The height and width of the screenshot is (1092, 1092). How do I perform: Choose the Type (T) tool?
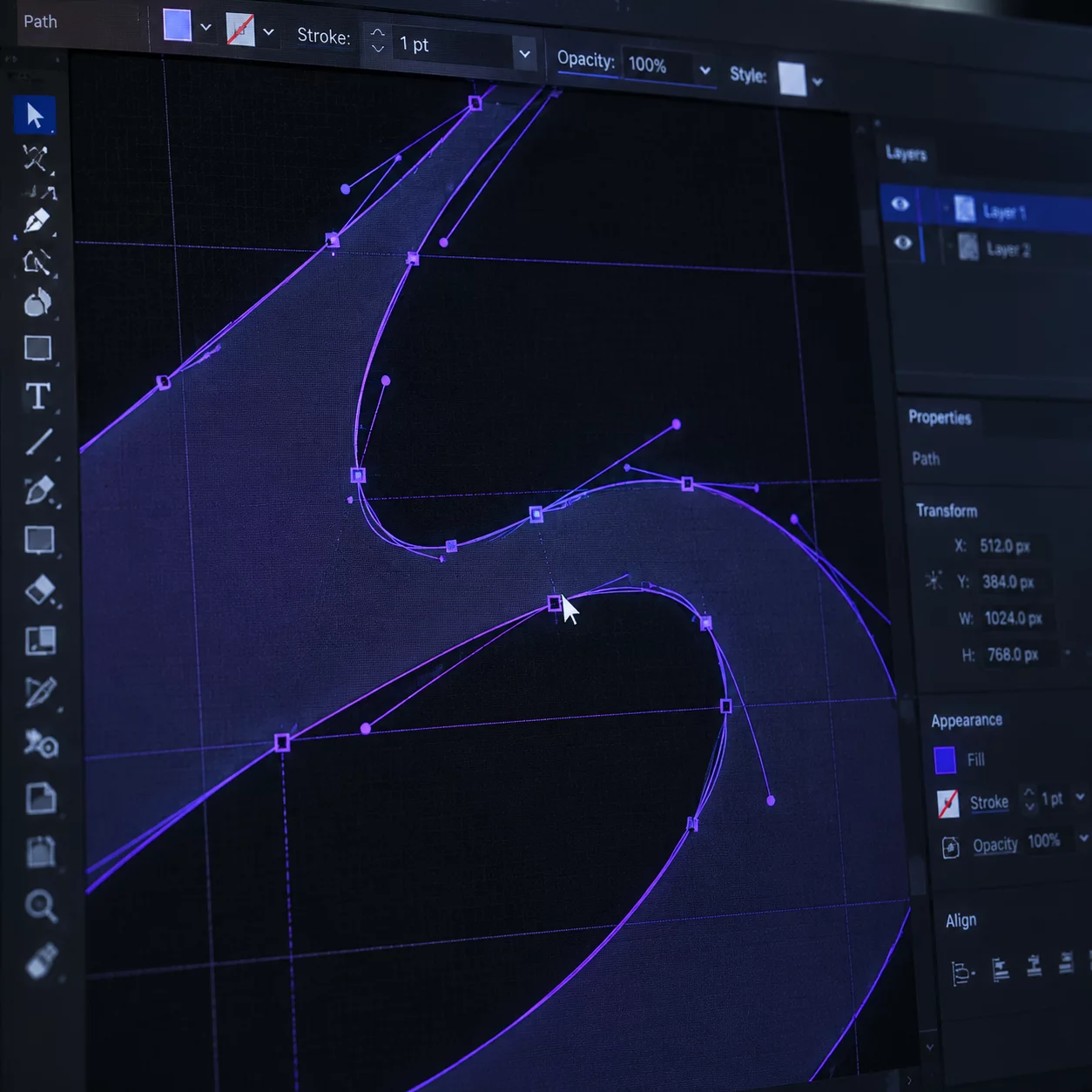(37, 396)
